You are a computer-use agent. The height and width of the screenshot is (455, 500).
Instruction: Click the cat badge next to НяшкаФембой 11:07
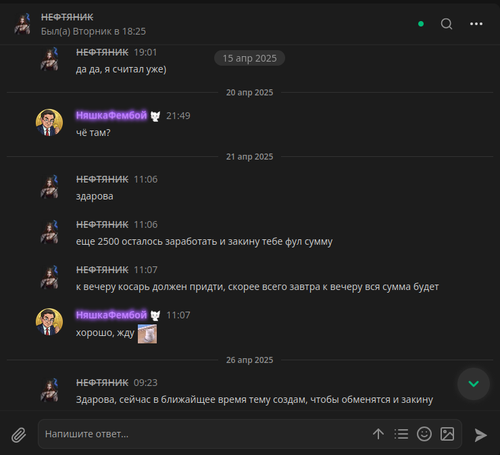(x=155, y=315)
